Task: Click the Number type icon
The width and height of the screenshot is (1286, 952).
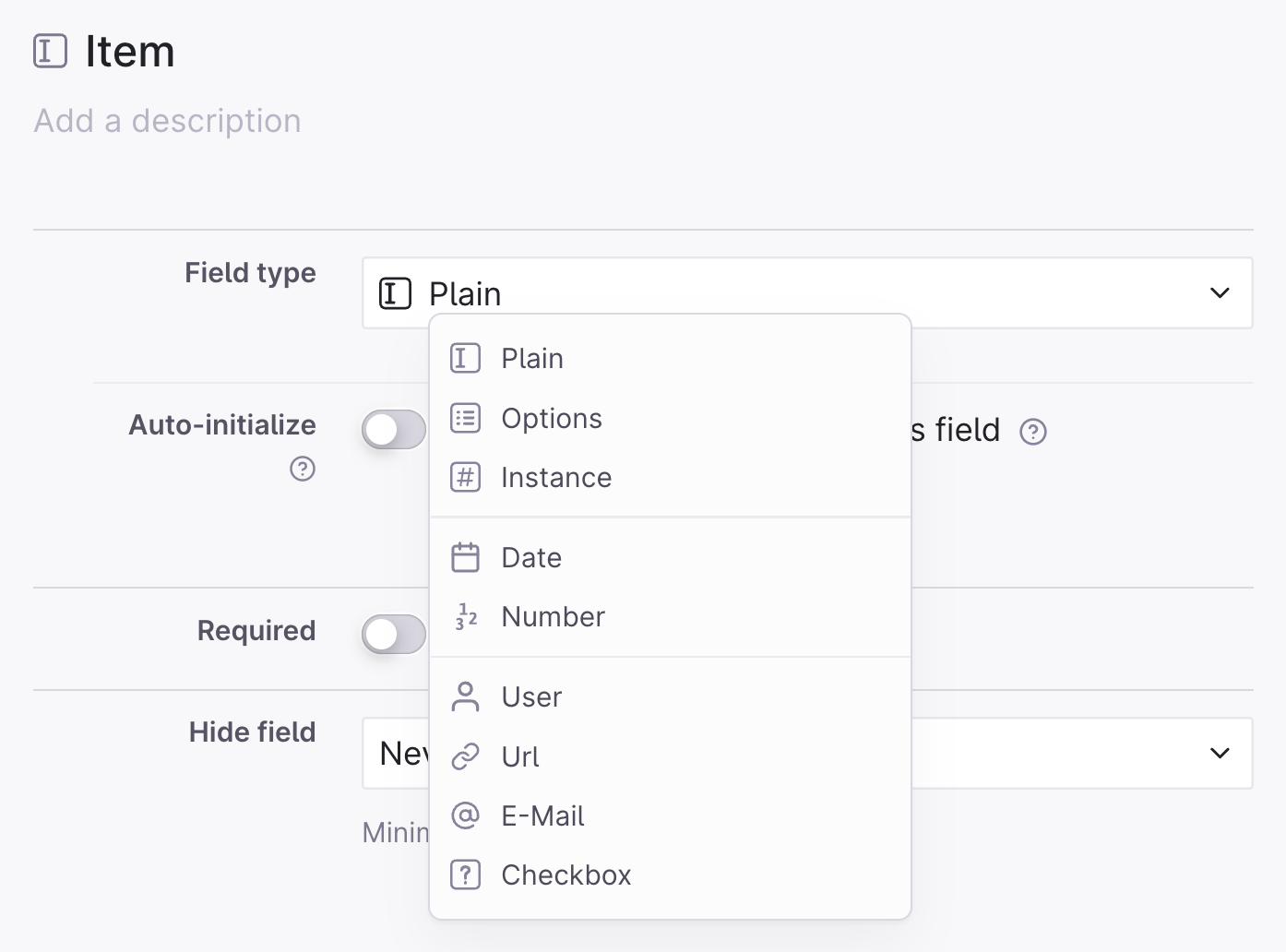Action: point(465,616)
